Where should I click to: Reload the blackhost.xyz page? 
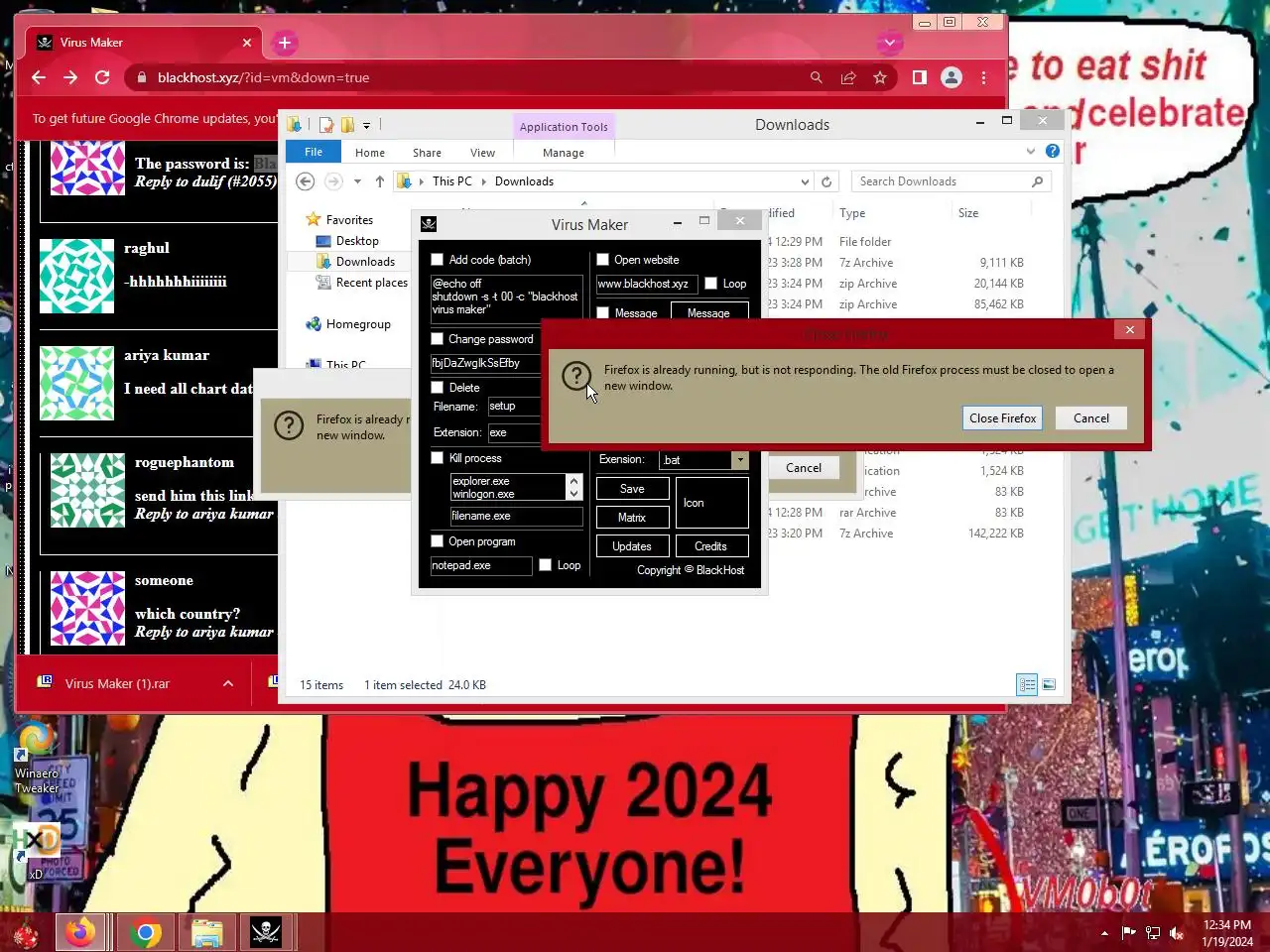tap(102, 77)
